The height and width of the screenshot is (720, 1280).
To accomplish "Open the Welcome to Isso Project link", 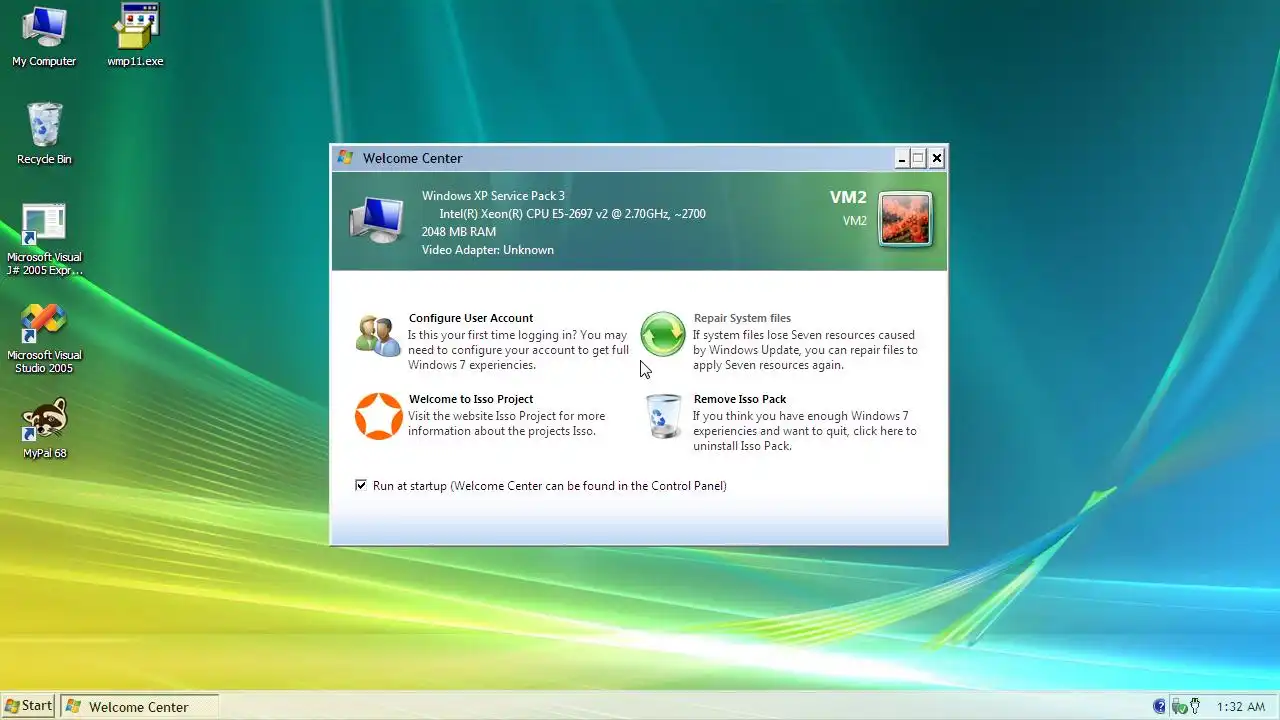I will [x=471, y=399].
